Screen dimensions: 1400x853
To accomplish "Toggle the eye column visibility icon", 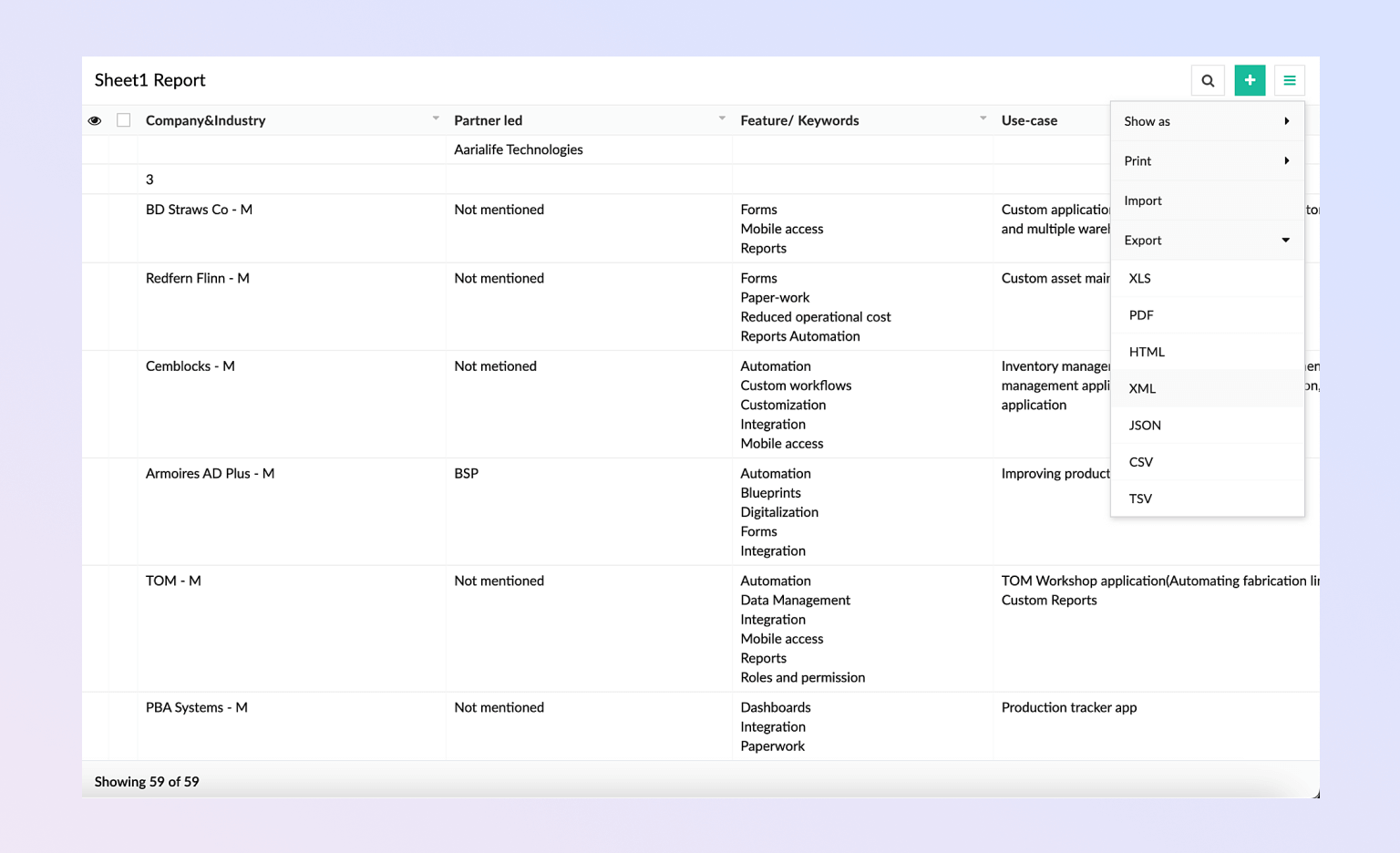I will (95, 120).
